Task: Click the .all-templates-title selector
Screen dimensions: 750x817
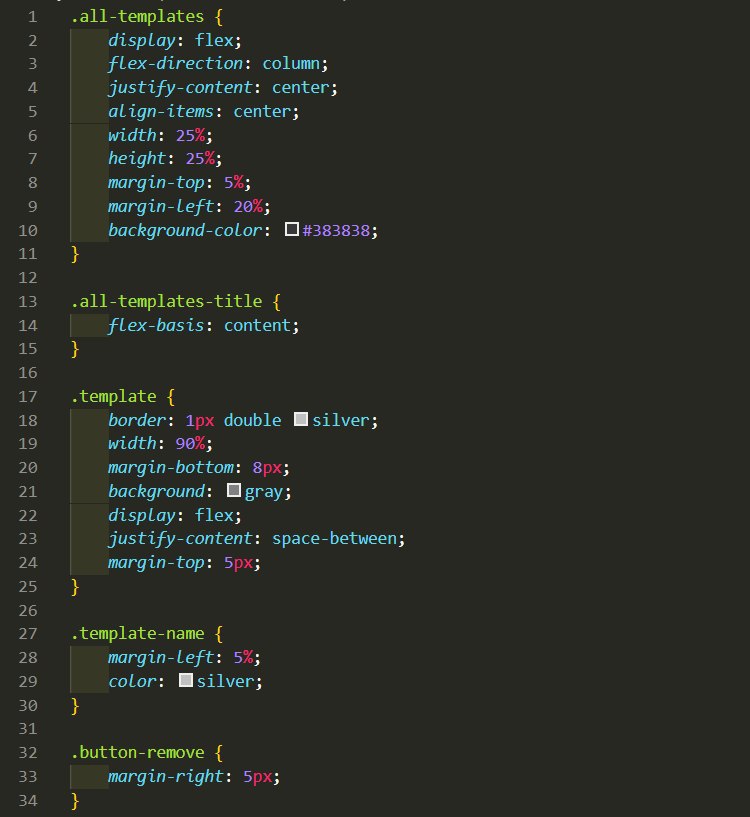Action: point(167,301)
